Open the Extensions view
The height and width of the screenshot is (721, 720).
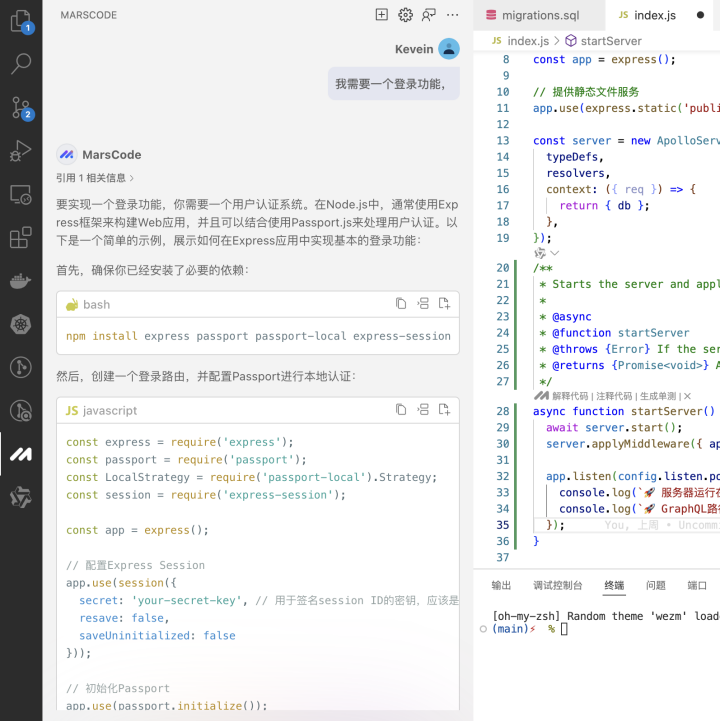pyautogui.click(x=20, y=238)
